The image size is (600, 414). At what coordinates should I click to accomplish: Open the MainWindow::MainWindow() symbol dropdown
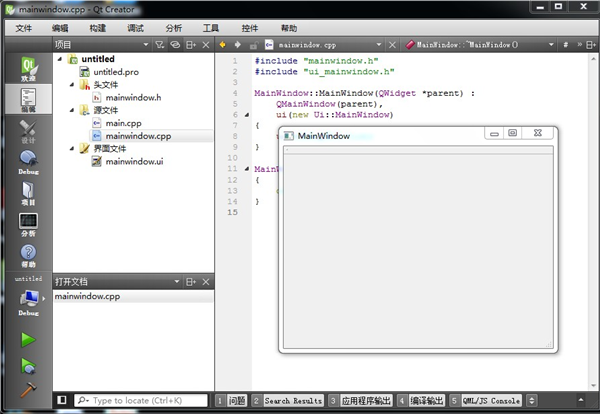tap(480, 45)
